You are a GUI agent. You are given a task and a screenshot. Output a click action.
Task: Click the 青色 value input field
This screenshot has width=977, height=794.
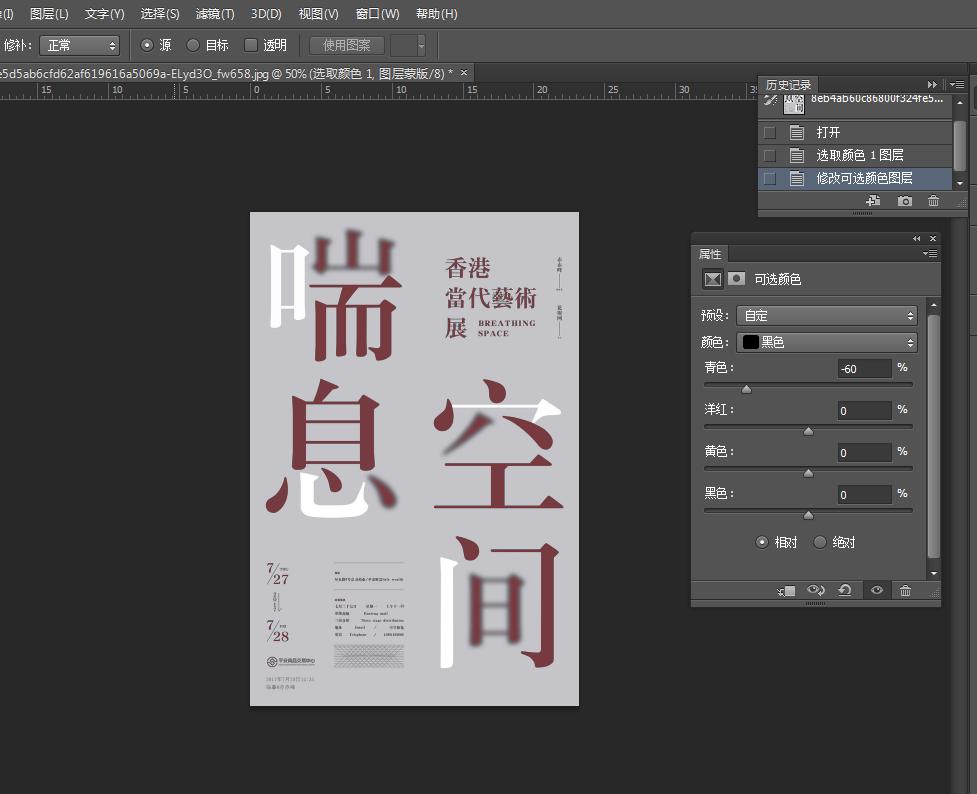[x=867, y=368]
